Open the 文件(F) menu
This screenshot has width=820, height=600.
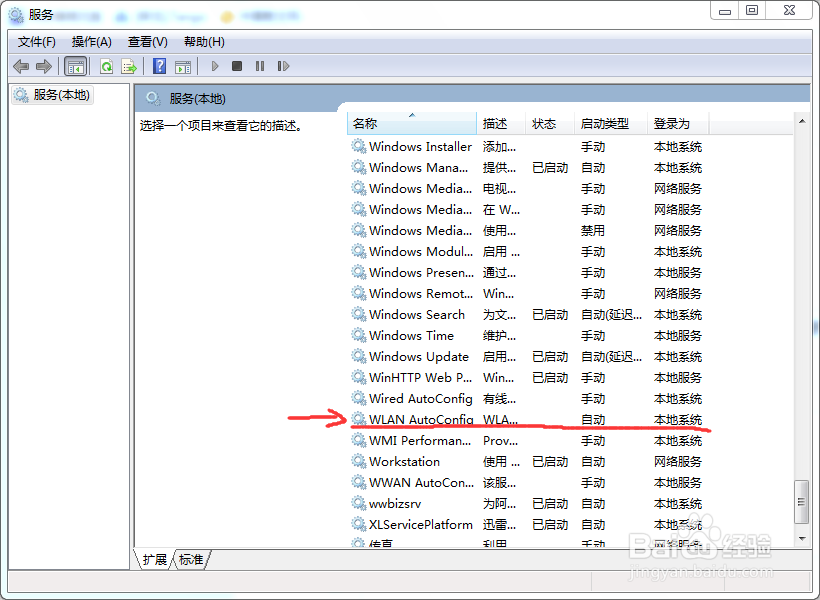pyautogui.click(x=37, y=42)
